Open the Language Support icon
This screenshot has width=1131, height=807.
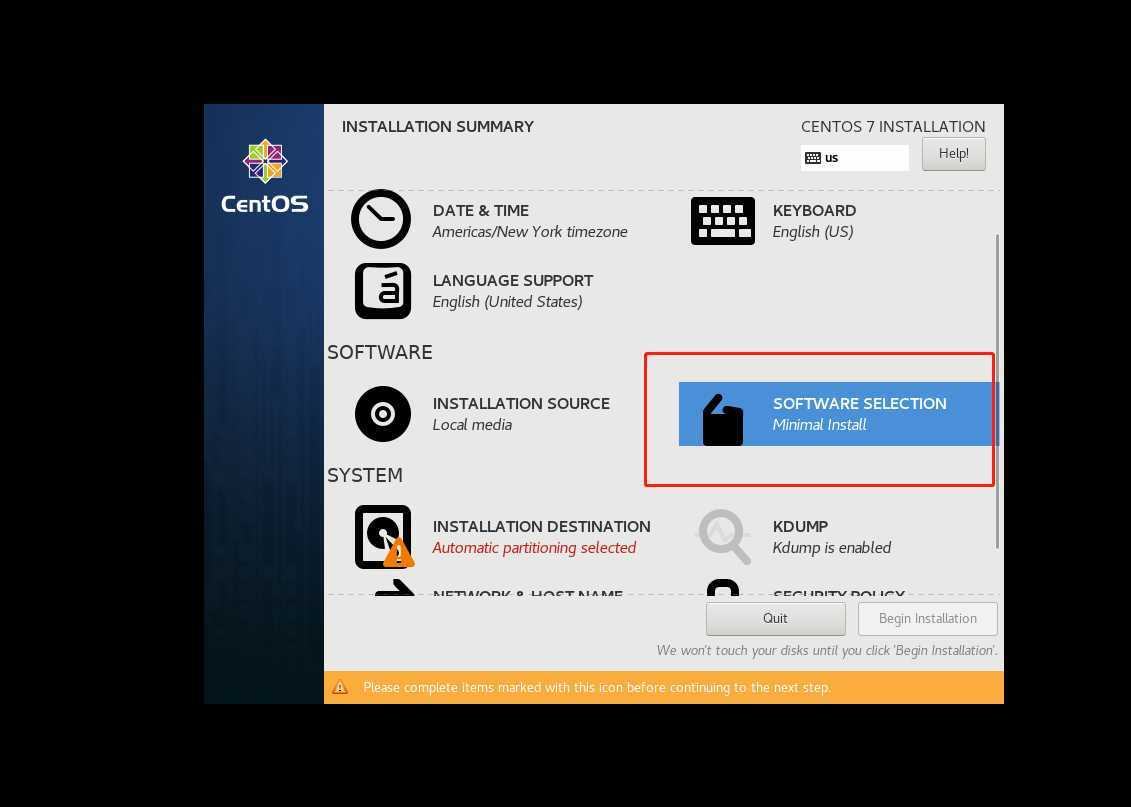coord(383,291)
